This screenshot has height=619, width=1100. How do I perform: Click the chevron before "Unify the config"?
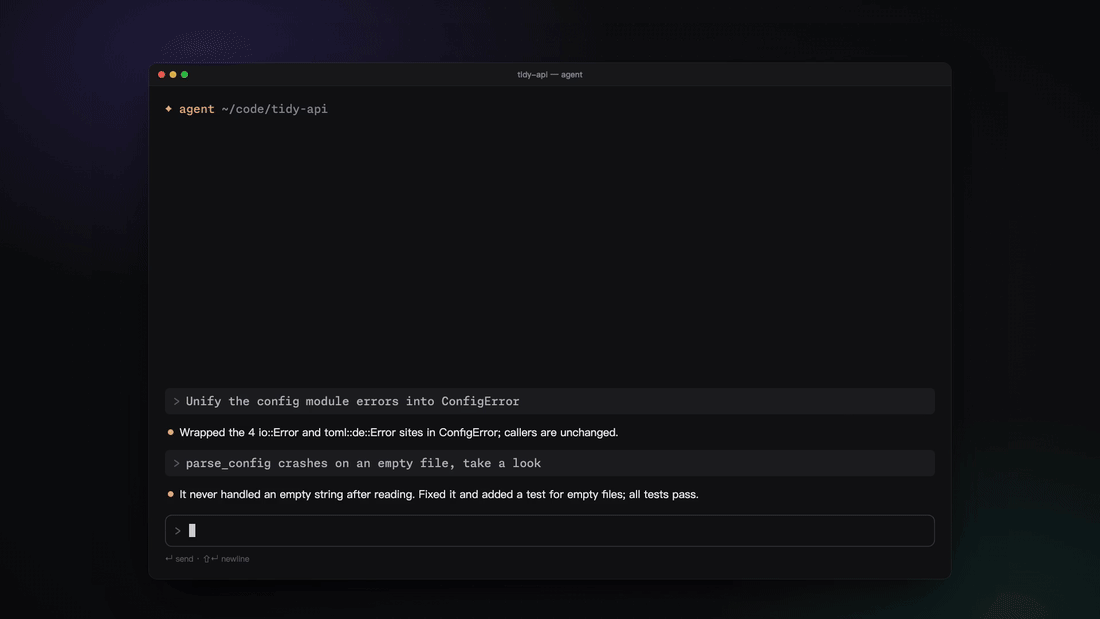(176, 401)
